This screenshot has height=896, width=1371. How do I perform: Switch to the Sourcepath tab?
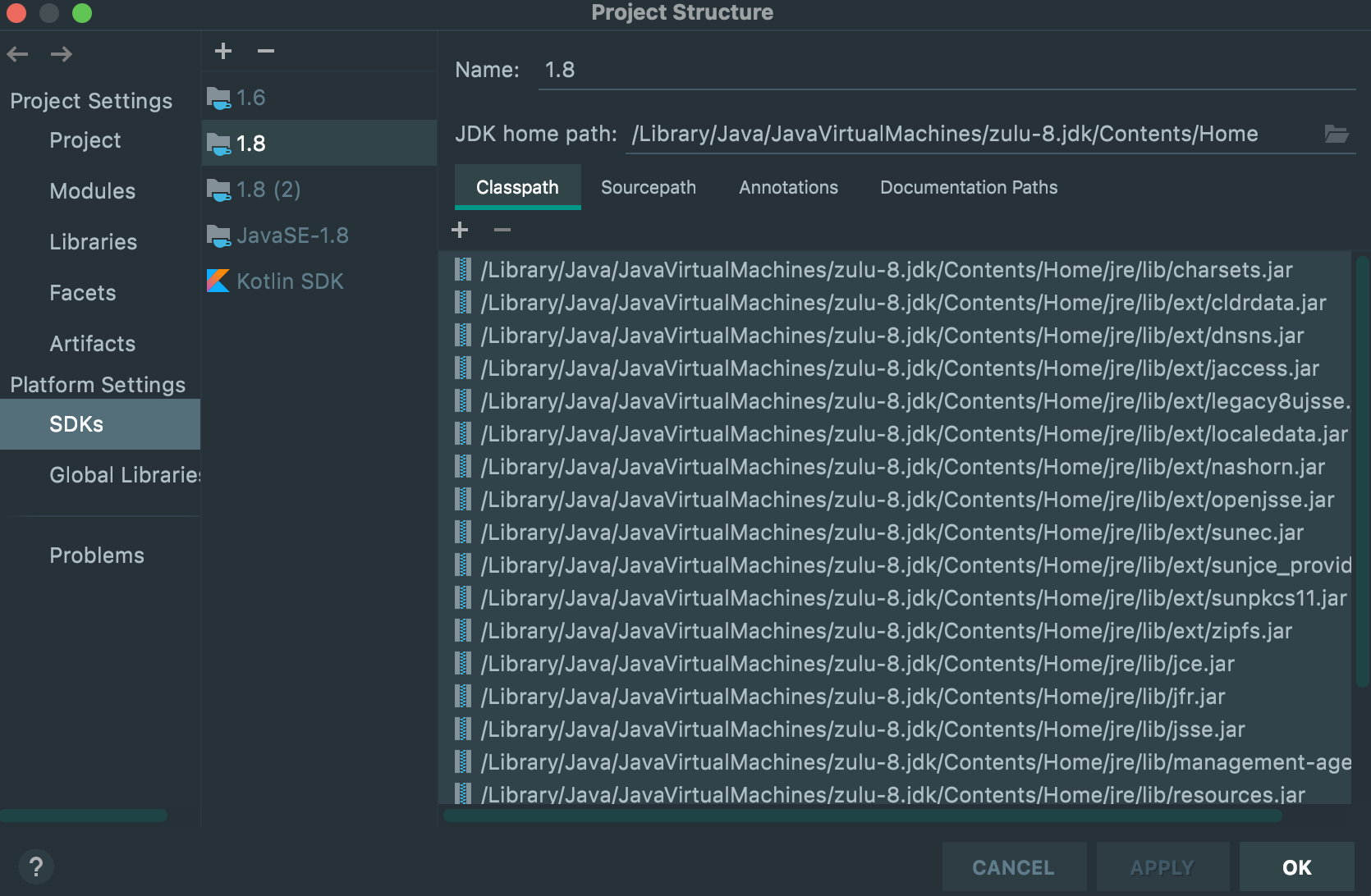(648, 187)
